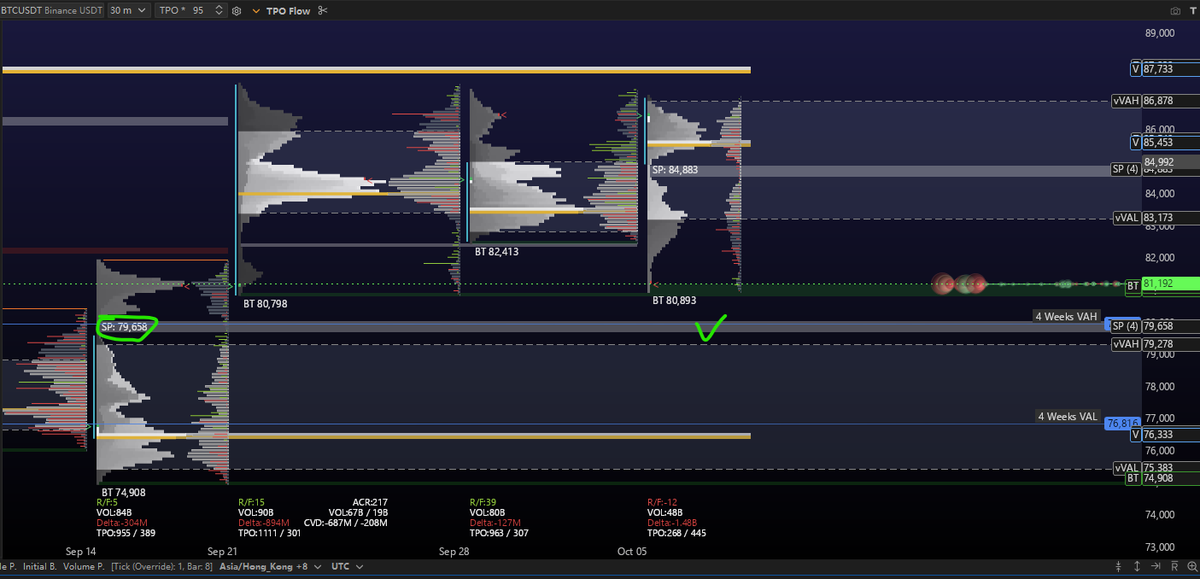This screenshot has width=1200, height=579.
Task: Click the BTCUSDT Binance USDT symbol box
Action: point(52,10)
